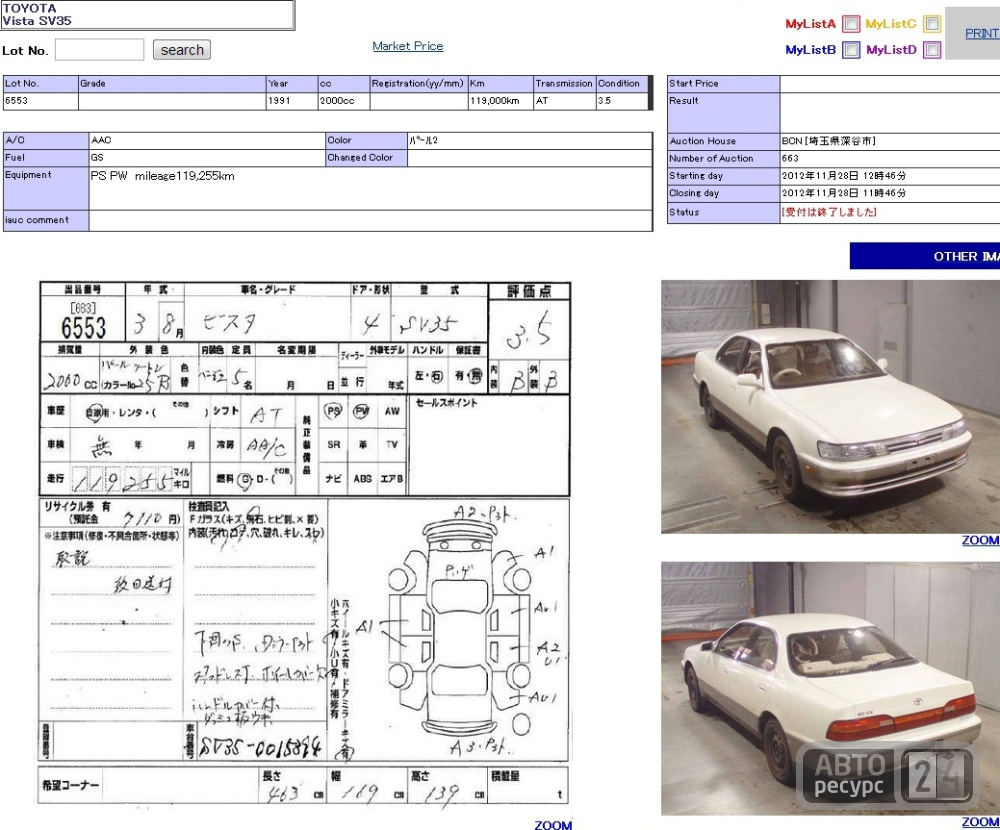1000x830 pixels.
Task: Click the Changed Color label
Action: (x=366, y=158)
